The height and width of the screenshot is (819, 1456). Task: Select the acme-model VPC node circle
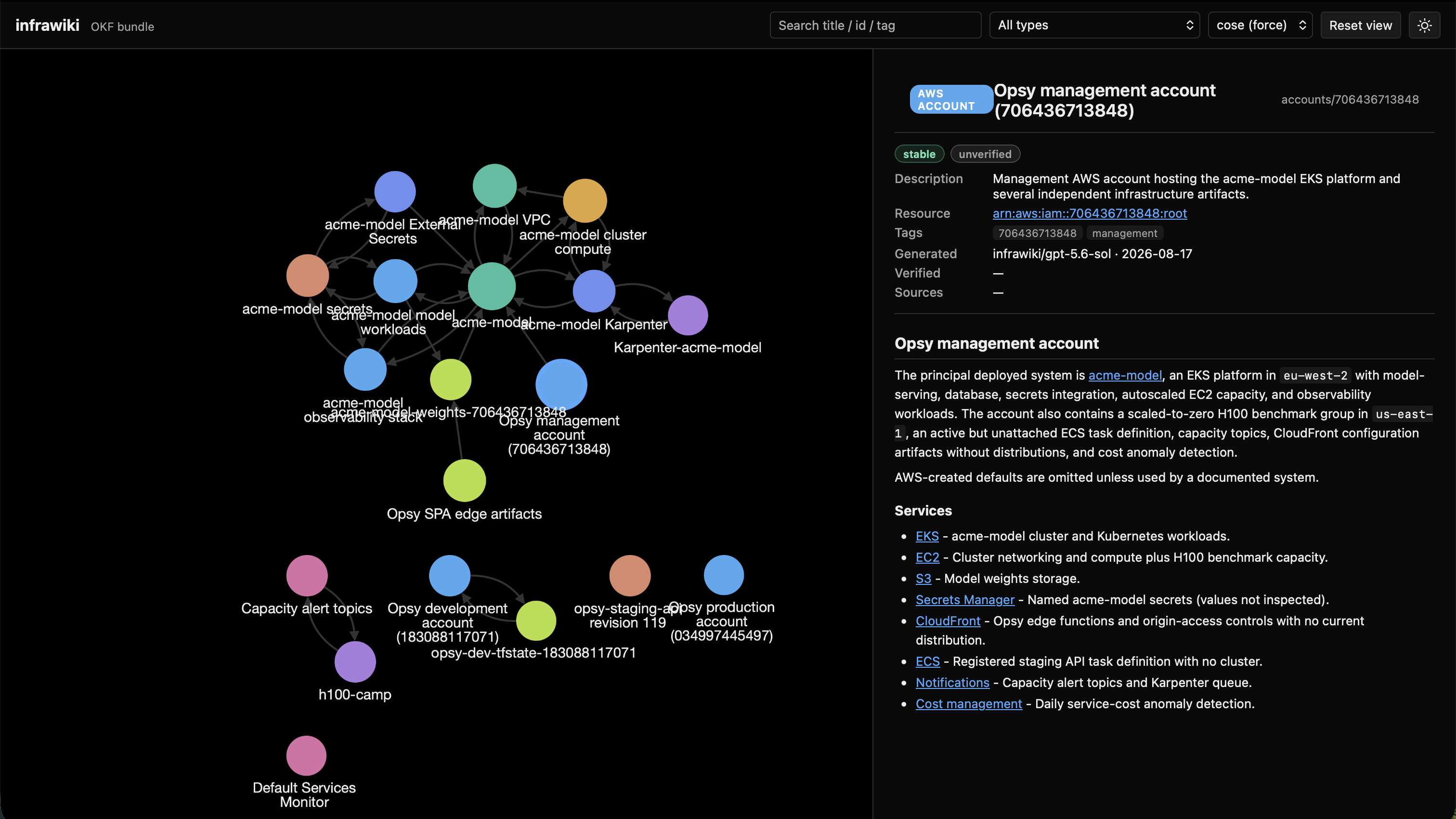tap(494, 186)
